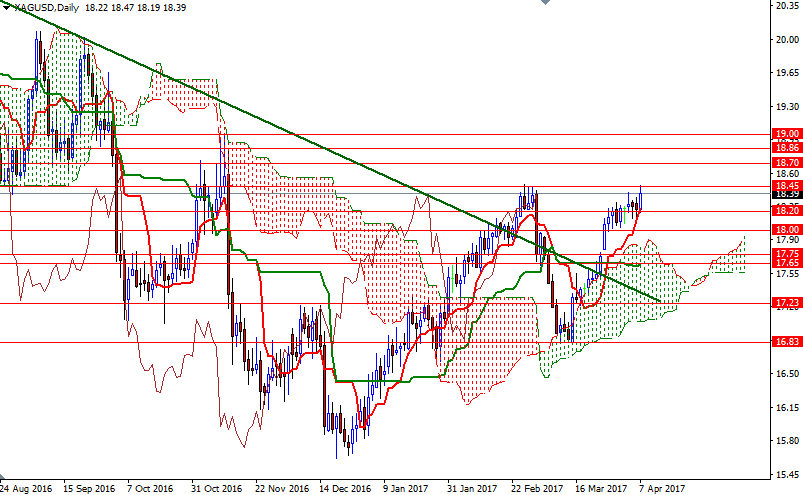Select the red 18.86 price level label
The width and height of the screenshot is (803, 495).
click(x=787, y=148)
